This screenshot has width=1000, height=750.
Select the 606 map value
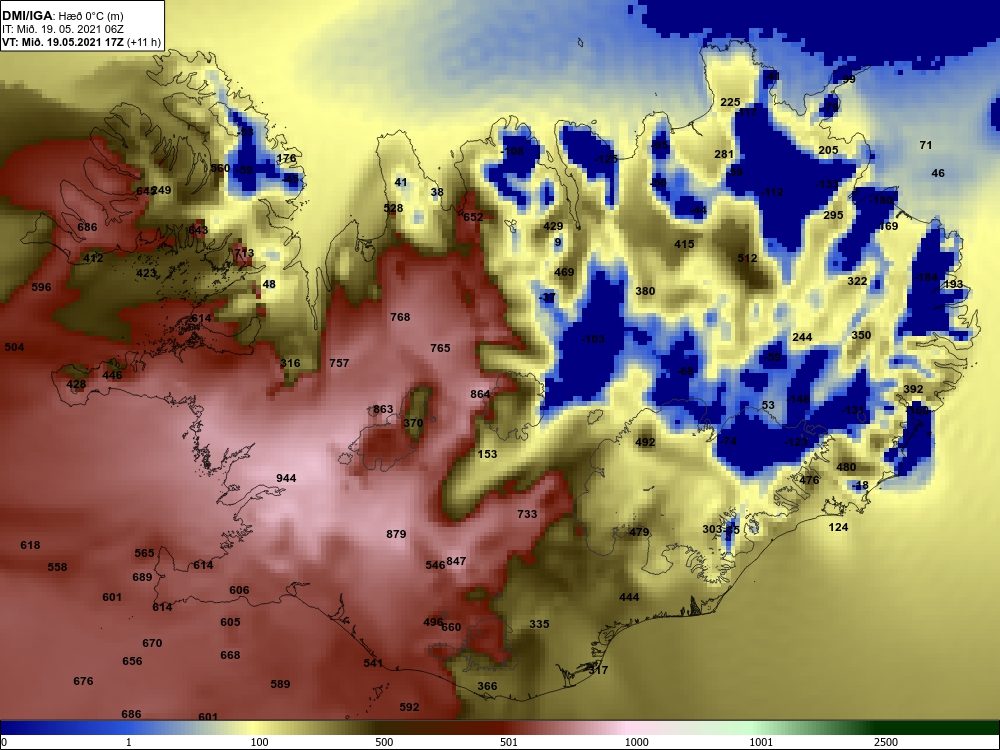[239, 590]
